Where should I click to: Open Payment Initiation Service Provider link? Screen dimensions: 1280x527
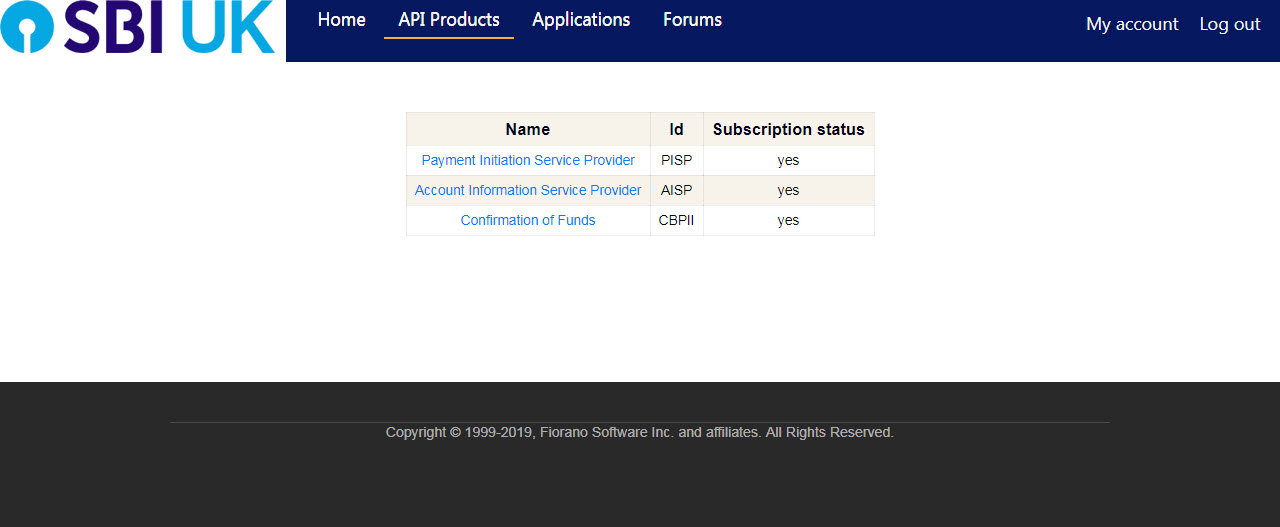pos(528,160)
